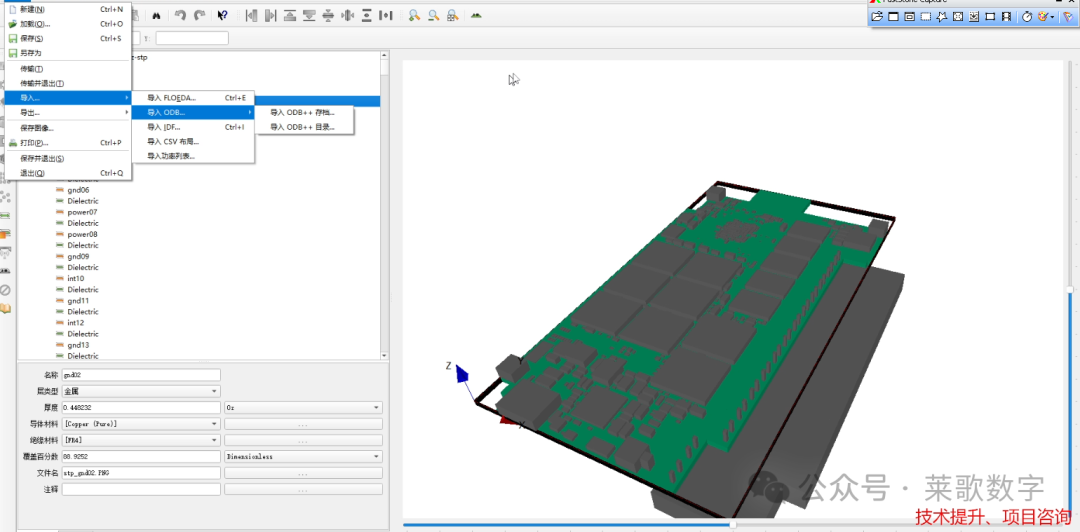
Task: Click the distribute horizontally toolbar icon
Action: 386,15
